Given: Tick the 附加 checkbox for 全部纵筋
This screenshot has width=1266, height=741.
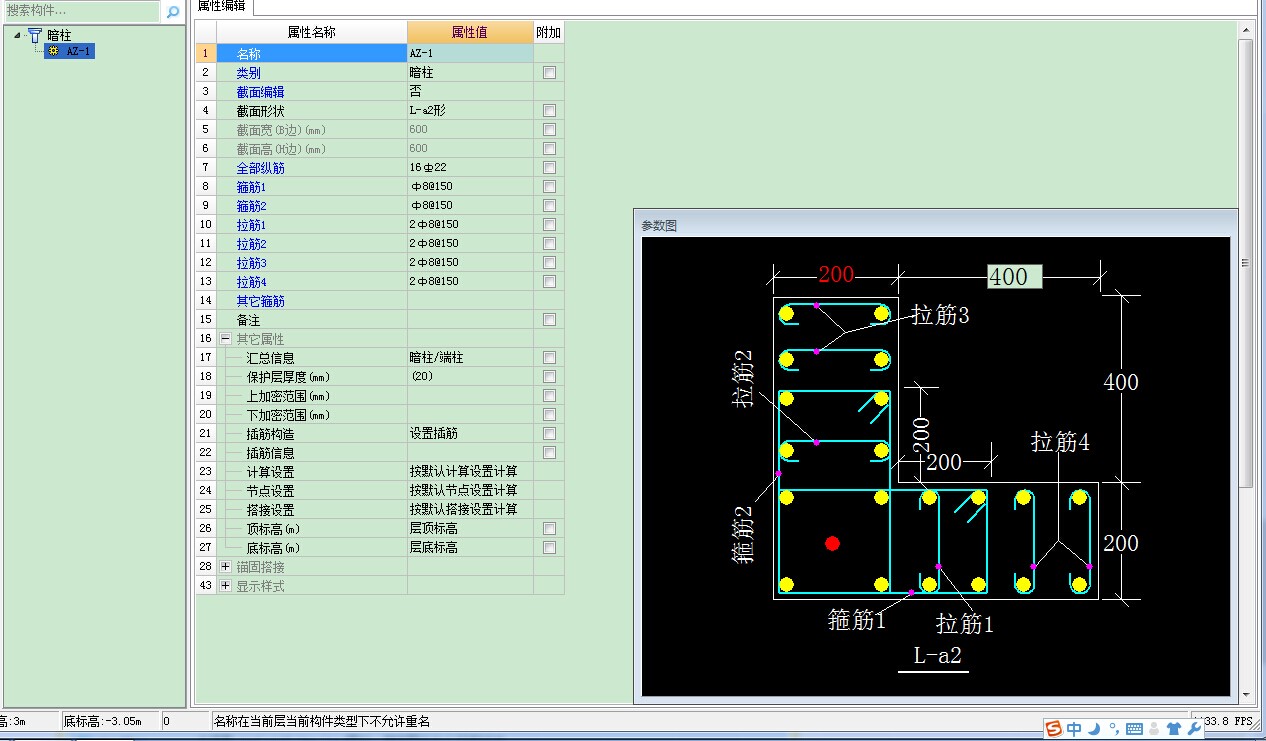Looking at the screenshot, I should [x=549, y=168].
